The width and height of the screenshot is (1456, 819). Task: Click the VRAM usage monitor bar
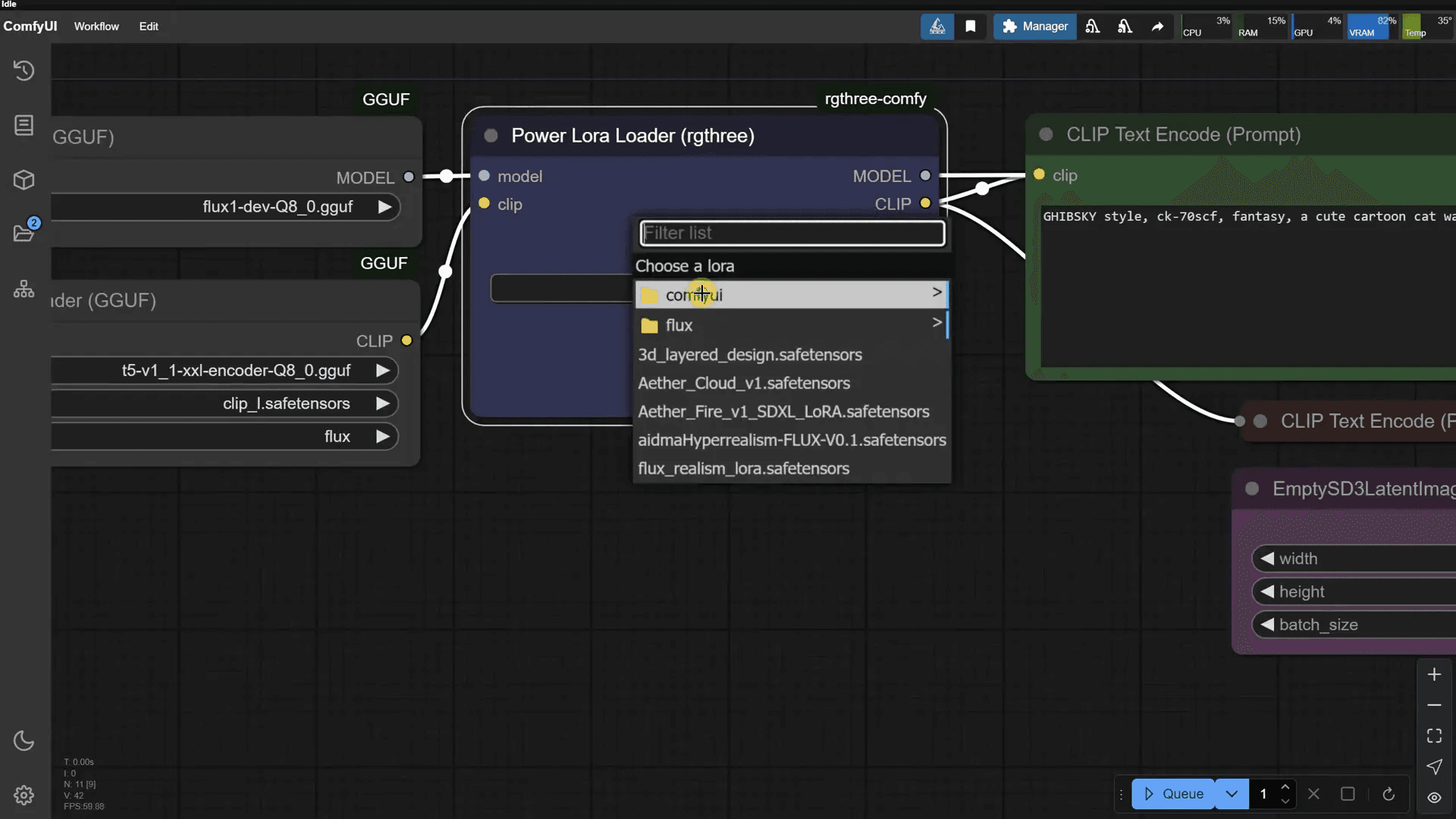coord(1373,27)
